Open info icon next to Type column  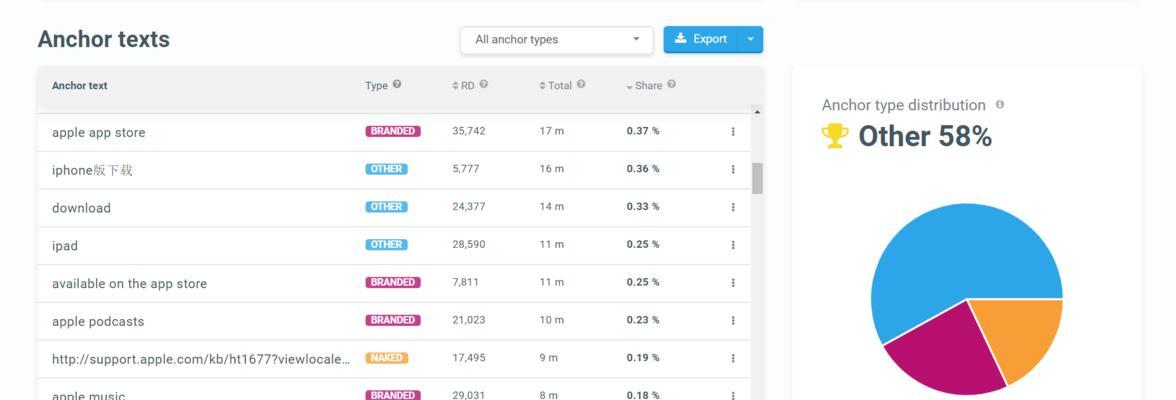(397, 84)
